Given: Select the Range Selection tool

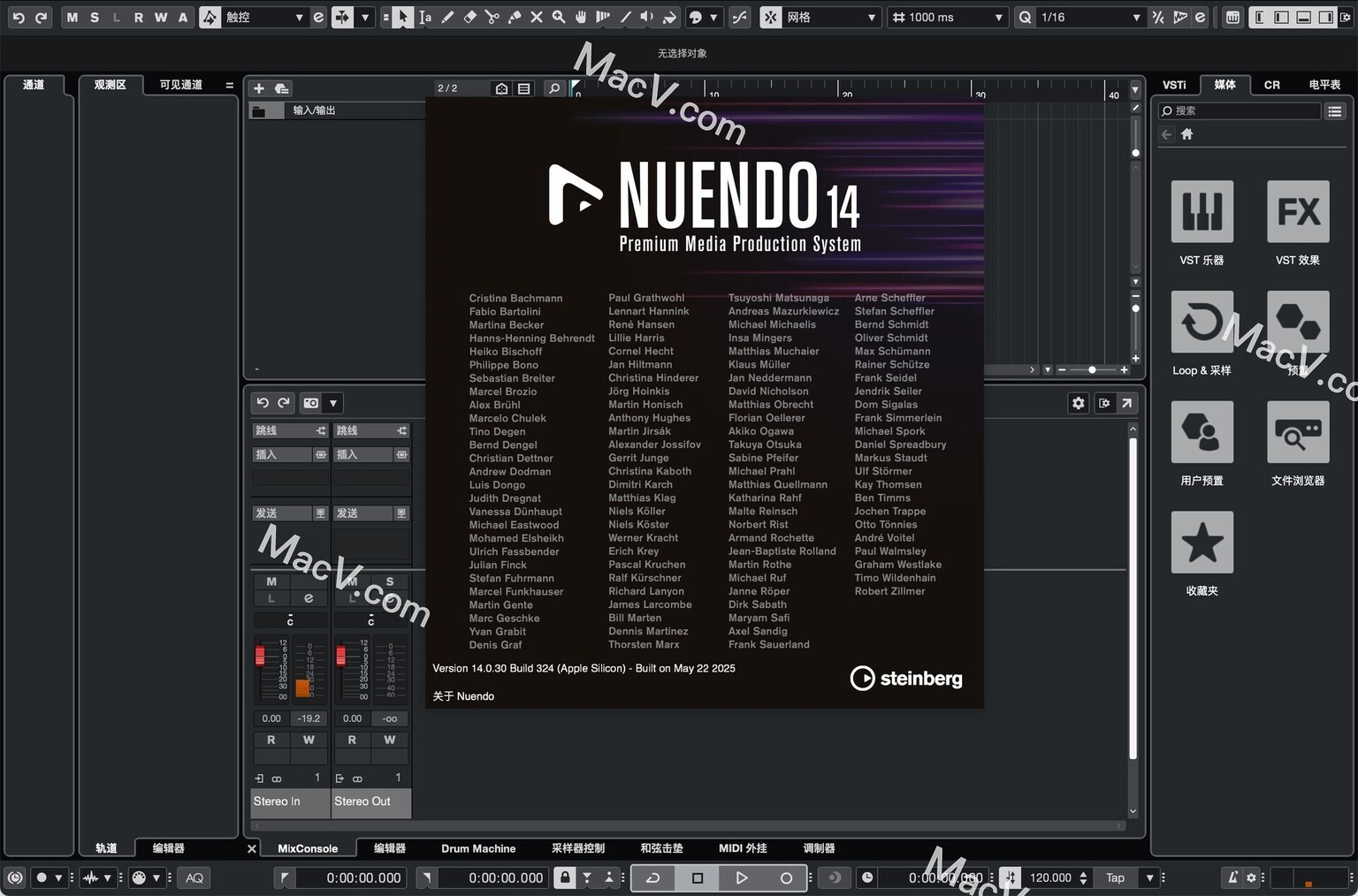Looking at the screenshot, I should (425, 17).
